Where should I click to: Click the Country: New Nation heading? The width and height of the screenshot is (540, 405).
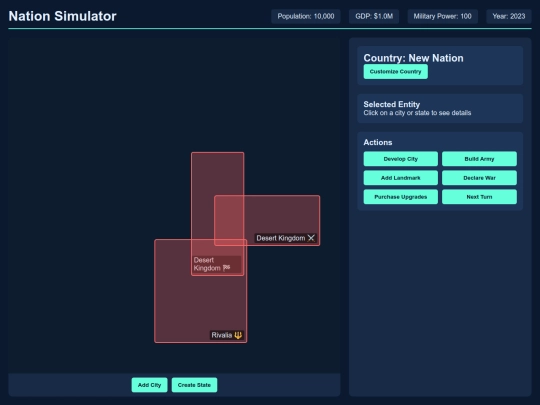413,58
